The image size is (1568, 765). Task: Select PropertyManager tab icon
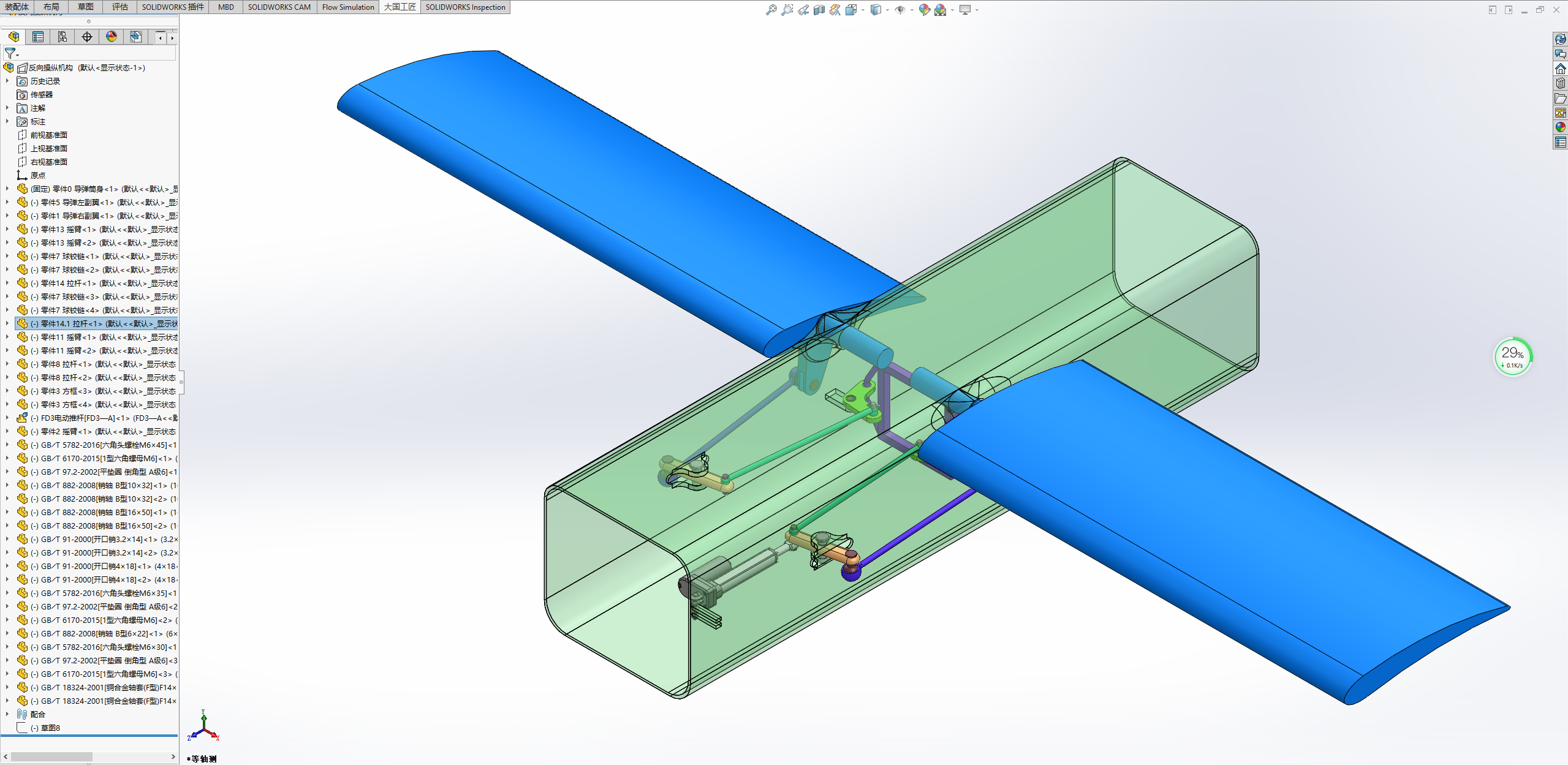point(38,37)
